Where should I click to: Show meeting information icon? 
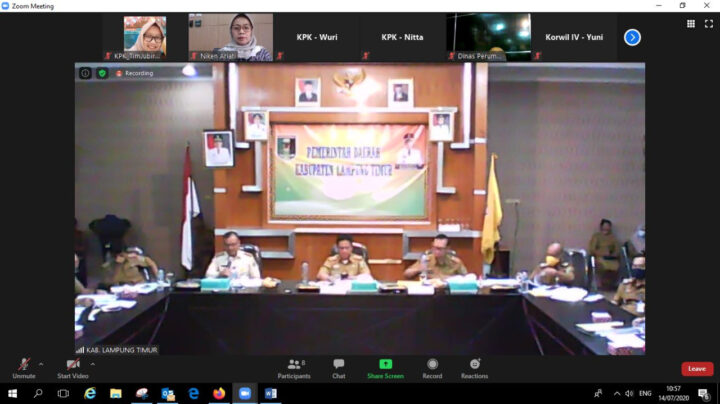85,73
